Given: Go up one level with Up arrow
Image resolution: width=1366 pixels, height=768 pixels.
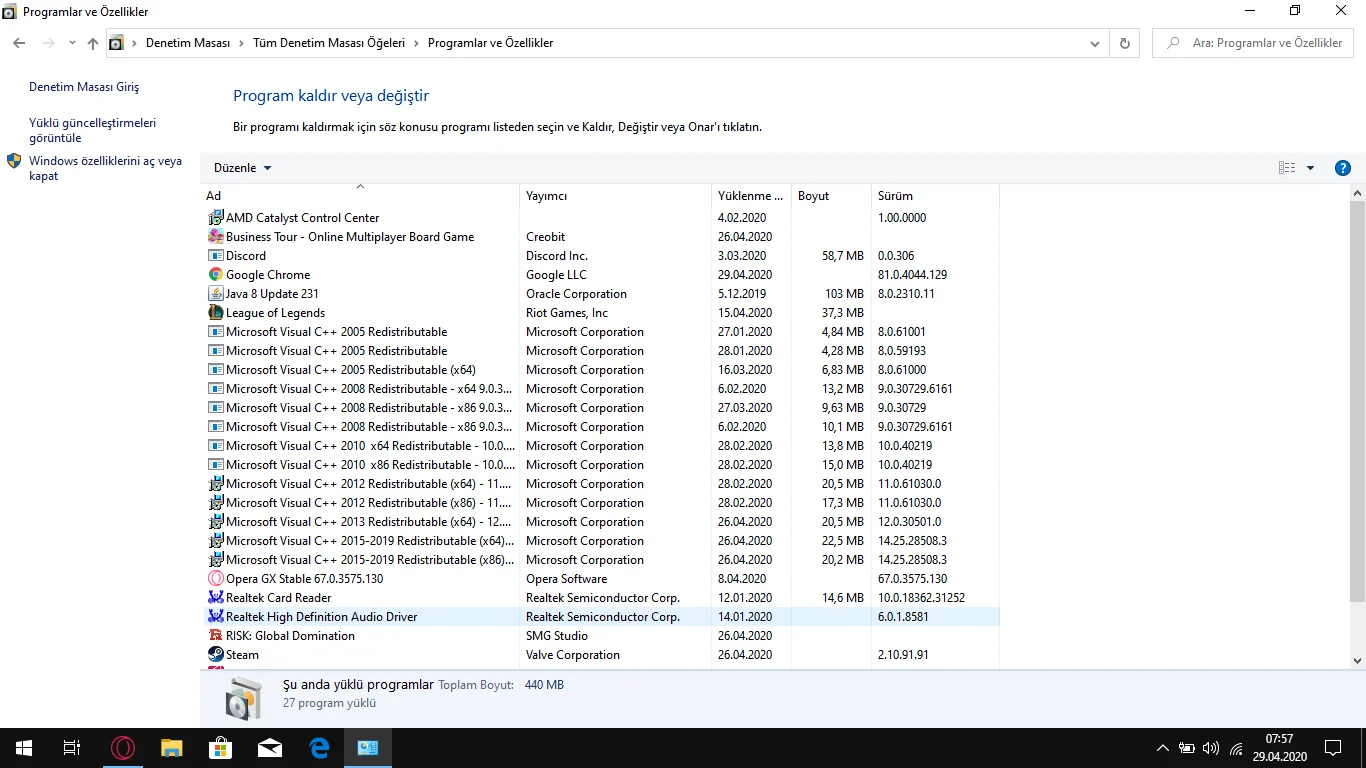Looking at the screenshot, I should tap(93, 43).
